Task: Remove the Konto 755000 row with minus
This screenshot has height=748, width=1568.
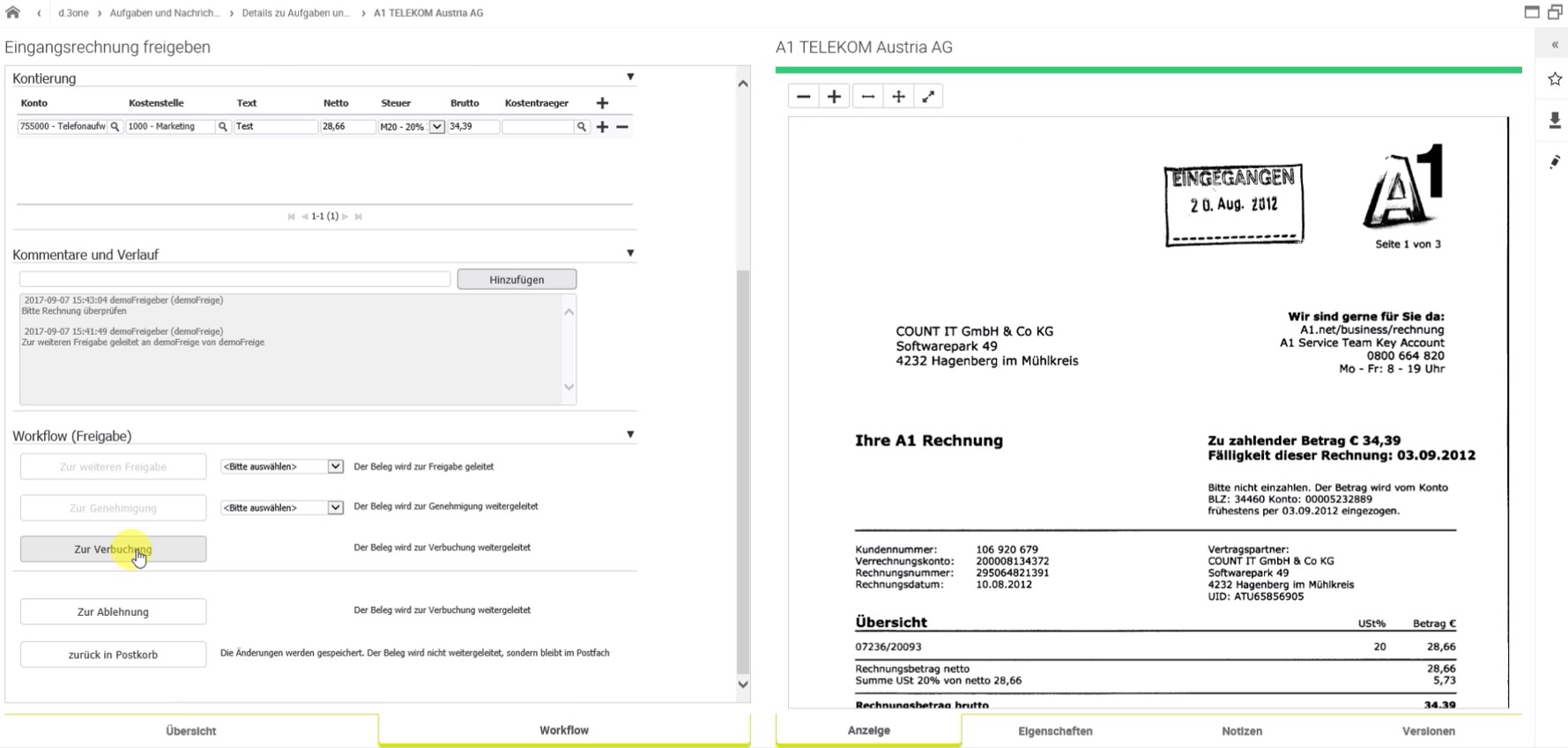Action: tap(622, 127)
